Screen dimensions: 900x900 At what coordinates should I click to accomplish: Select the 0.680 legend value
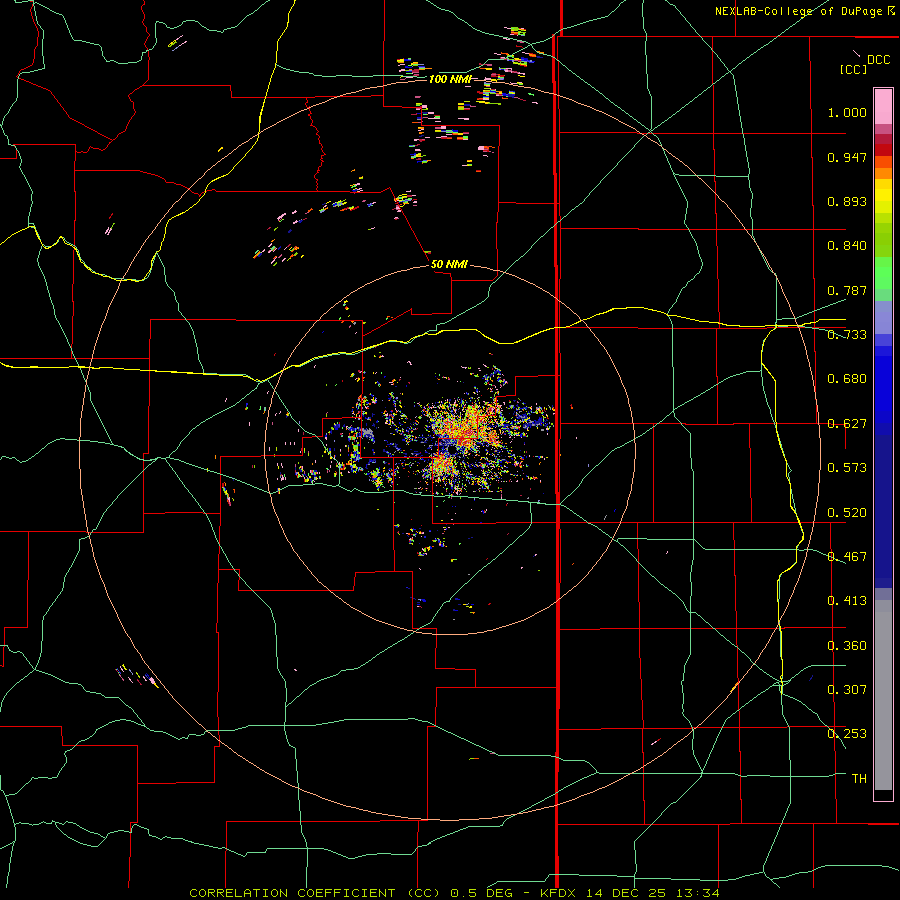(x=847, y=379)
